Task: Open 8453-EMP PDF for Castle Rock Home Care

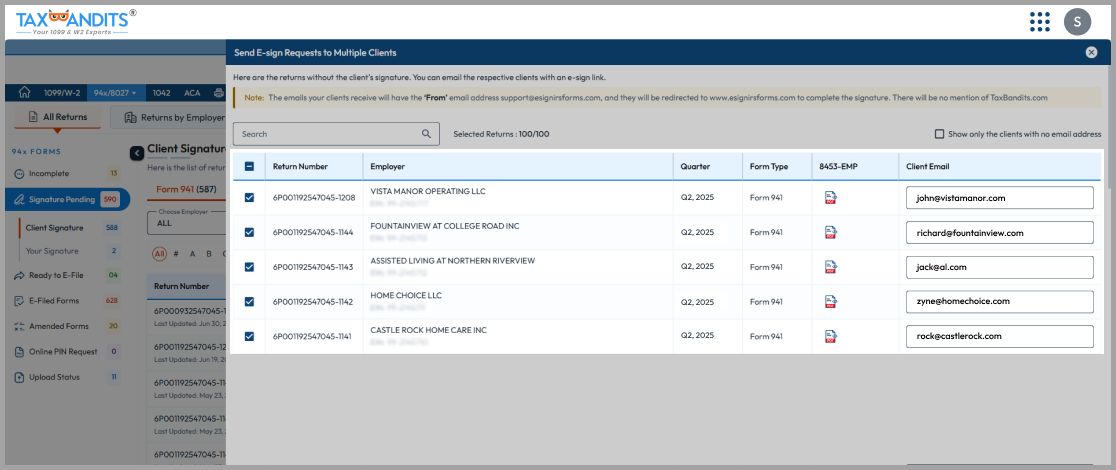Action: 831,336
